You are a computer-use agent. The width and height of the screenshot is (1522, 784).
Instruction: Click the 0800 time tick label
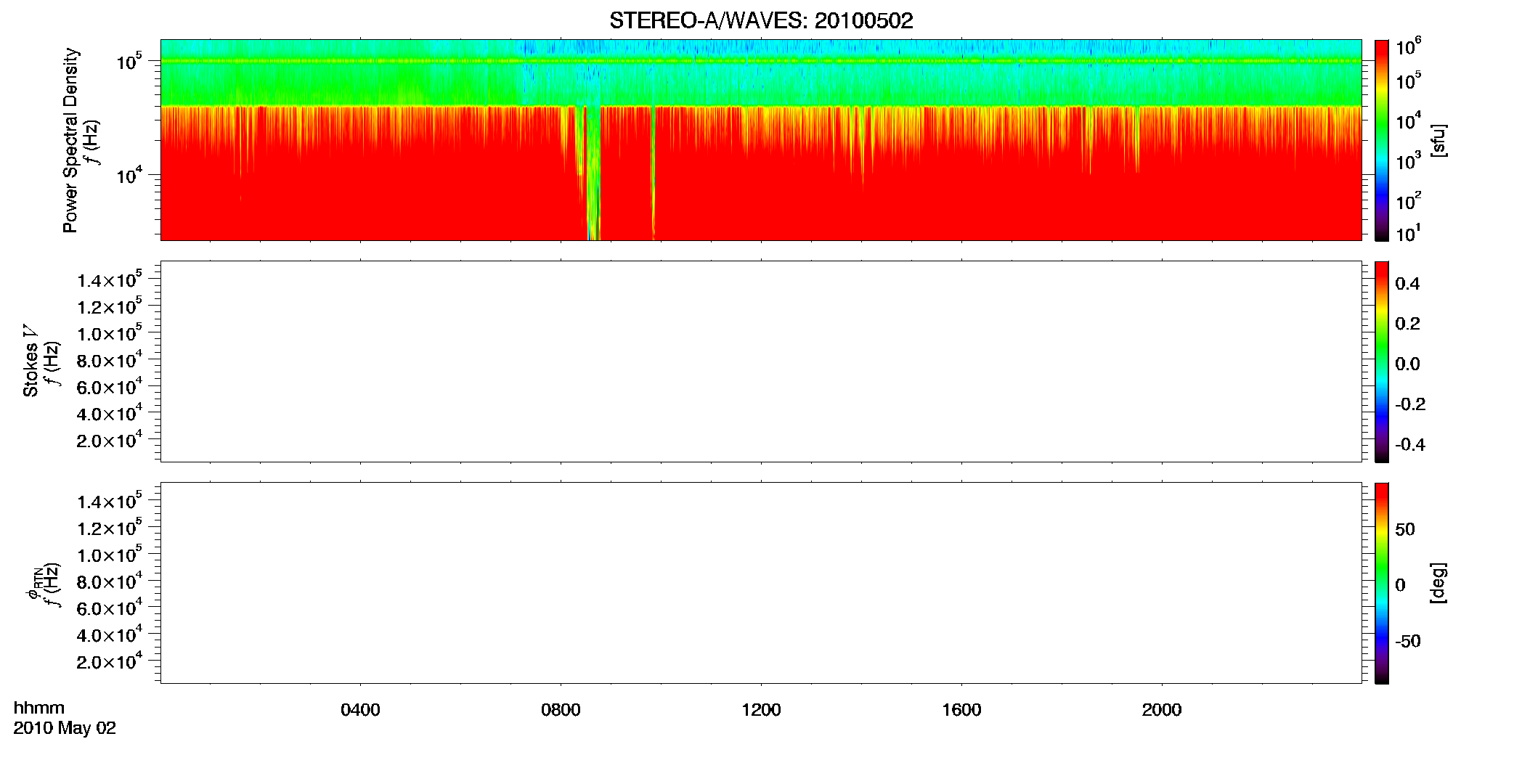[561, 710]
